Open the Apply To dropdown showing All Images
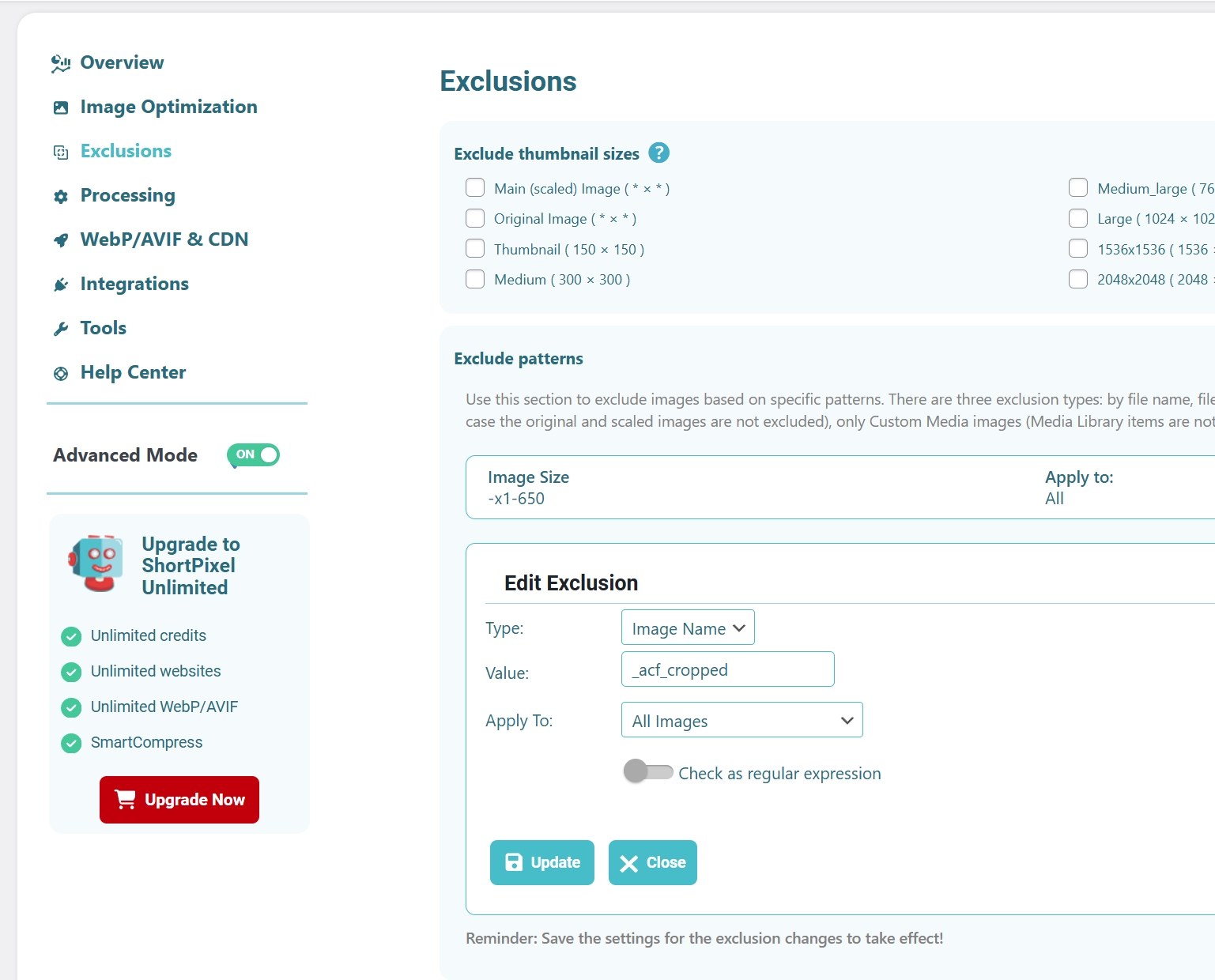 pos(741,720)
